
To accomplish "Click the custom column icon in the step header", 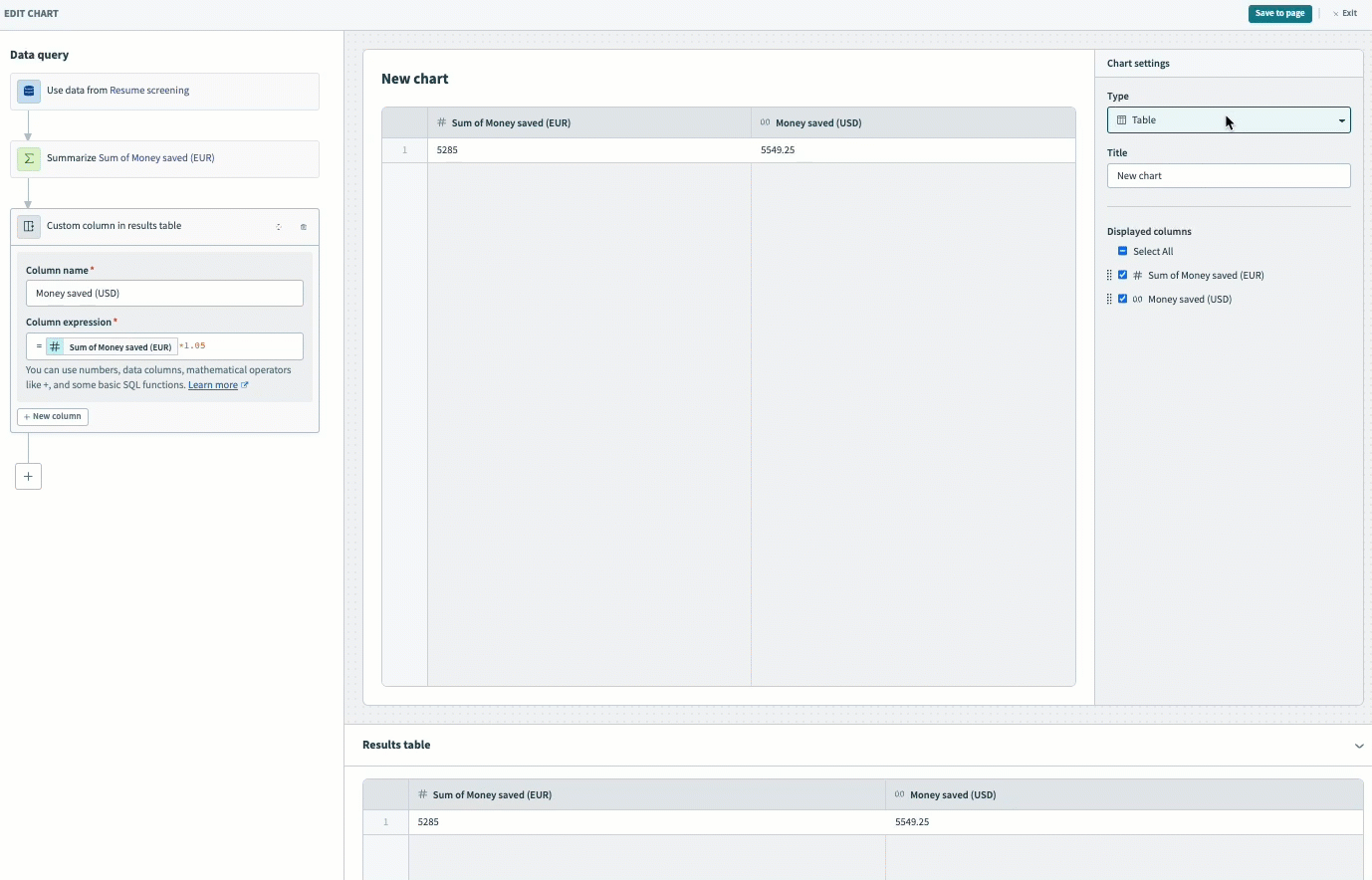I will [x=28, y=226].
